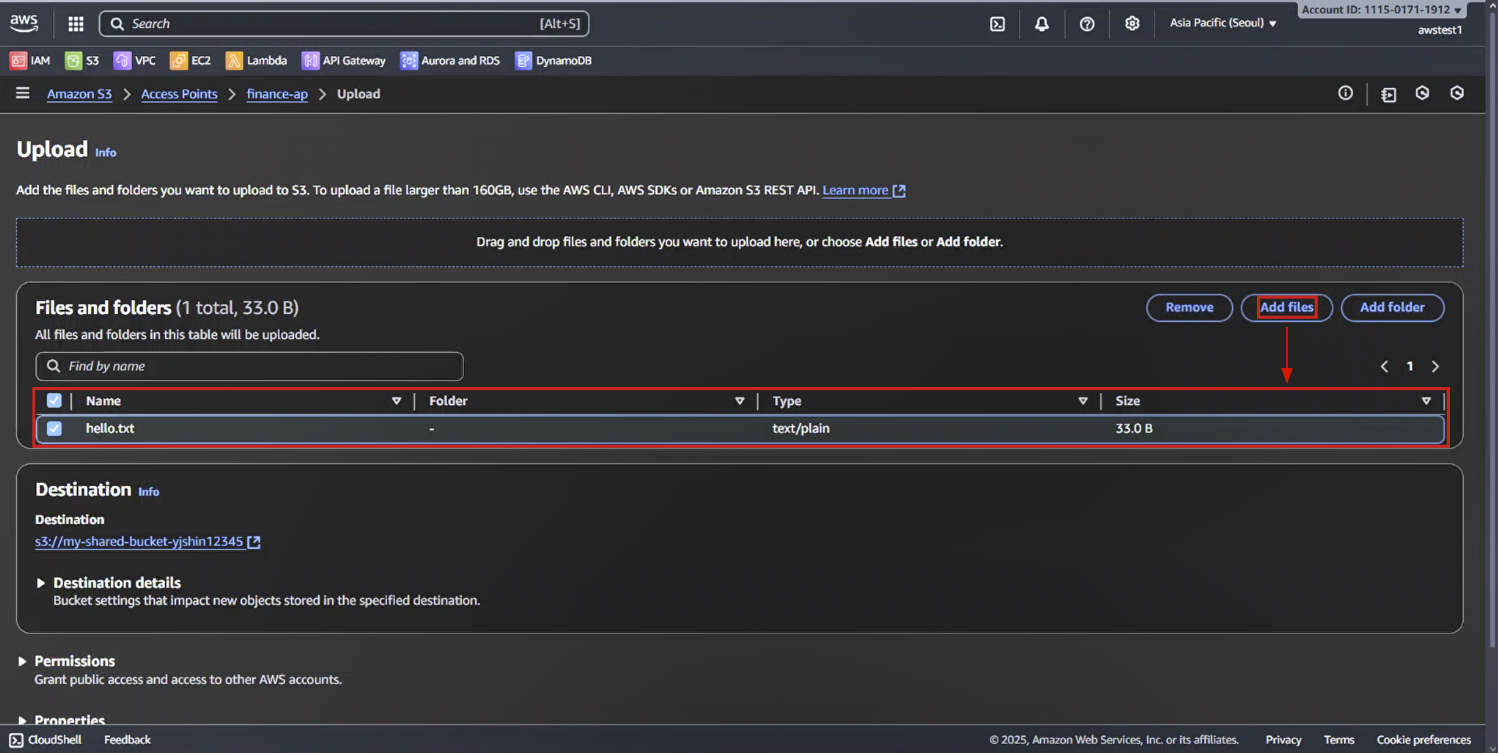Open the Account ID dropdown
The width and height of the screenshot is (1498, 753).
tap(1382, 10)
